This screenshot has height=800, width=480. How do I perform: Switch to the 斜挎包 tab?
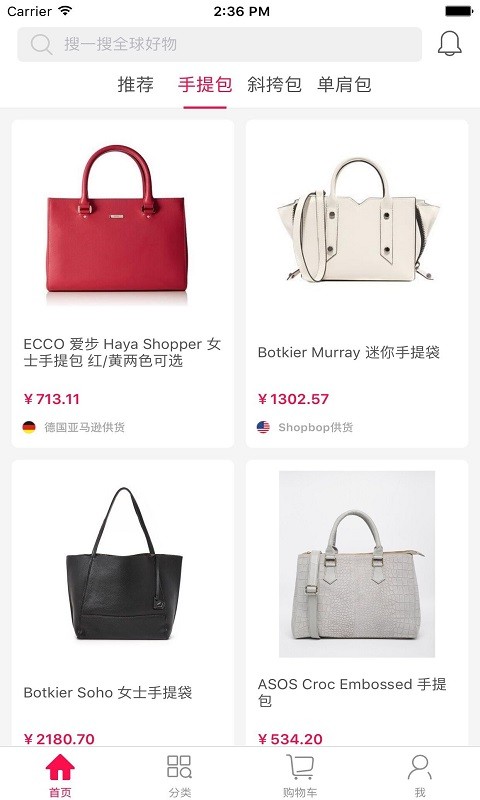[274, 85]
